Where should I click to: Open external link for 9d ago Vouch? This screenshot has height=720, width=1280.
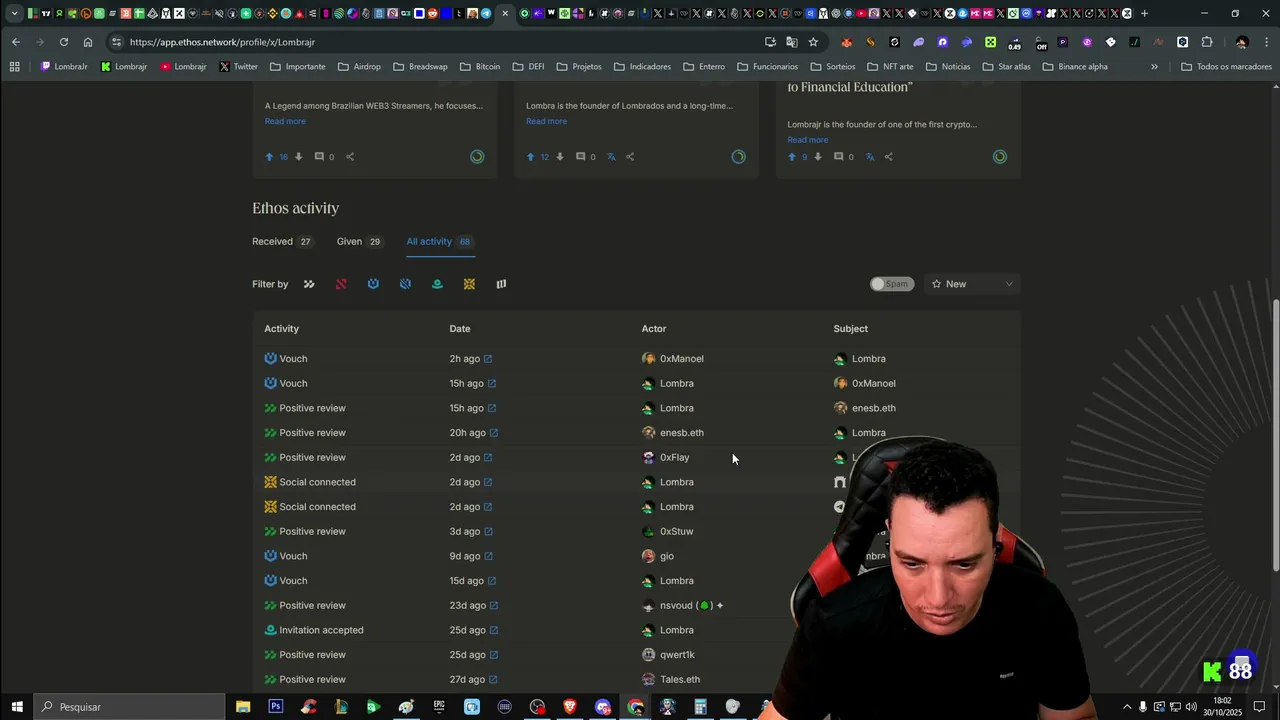pos(489,556)
